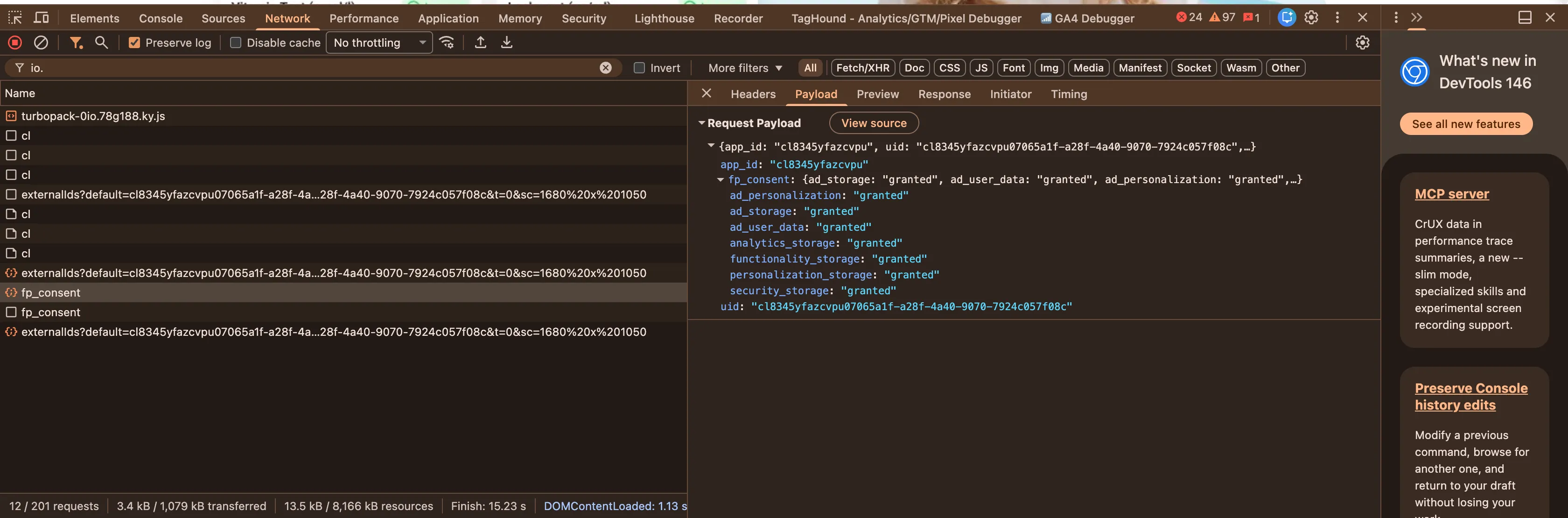Filter requests by Other type
The image size is (1568, 518).
(x=1285, y=68)
